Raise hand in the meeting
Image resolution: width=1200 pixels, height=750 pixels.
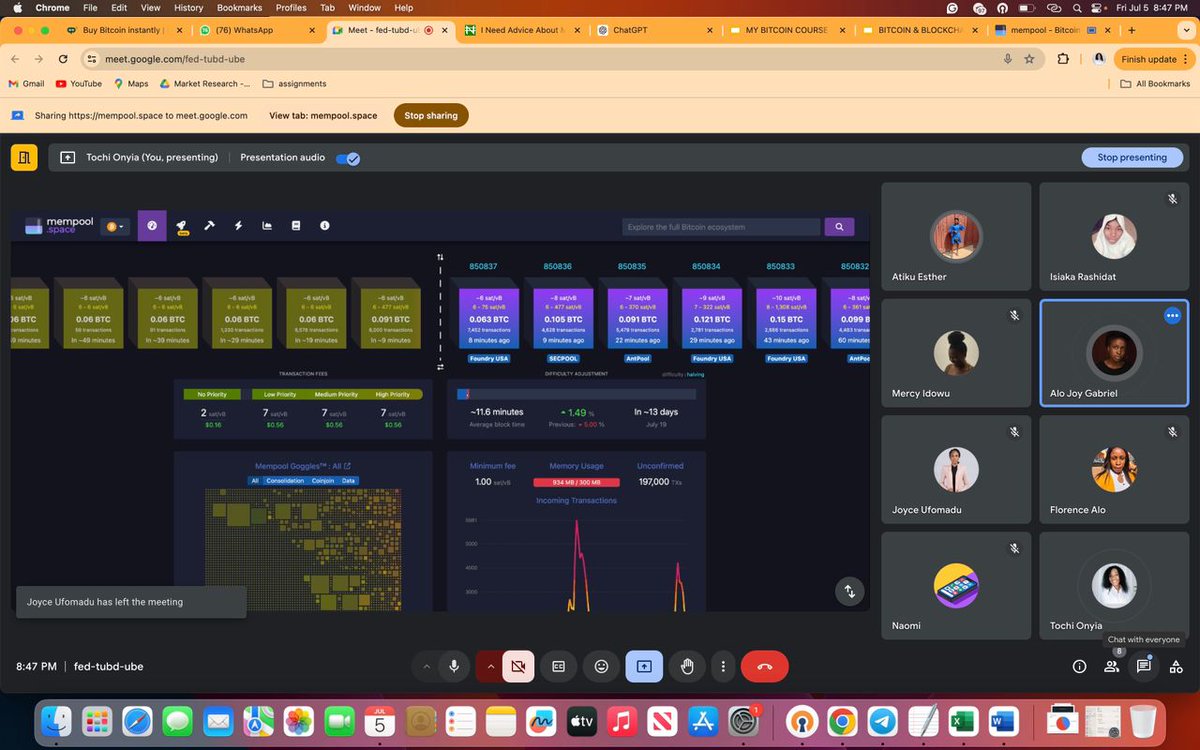pos(687,666)
